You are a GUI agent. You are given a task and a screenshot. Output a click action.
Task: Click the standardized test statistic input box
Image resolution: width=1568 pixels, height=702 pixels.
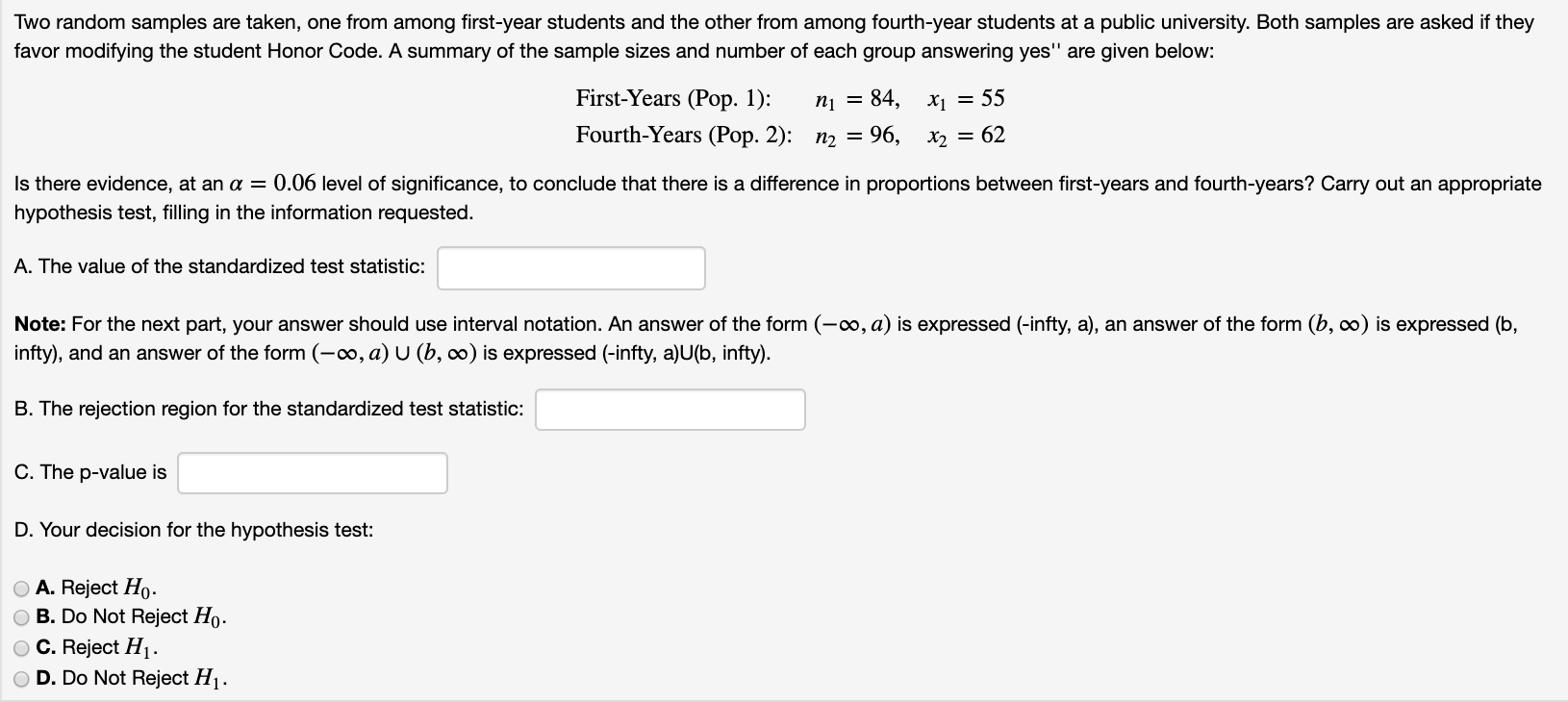click(570, 267)
